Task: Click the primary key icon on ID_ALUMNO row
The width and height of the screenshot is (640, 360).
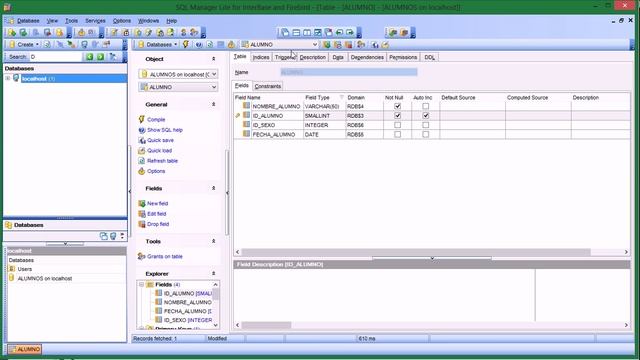Action: [238, 116]
